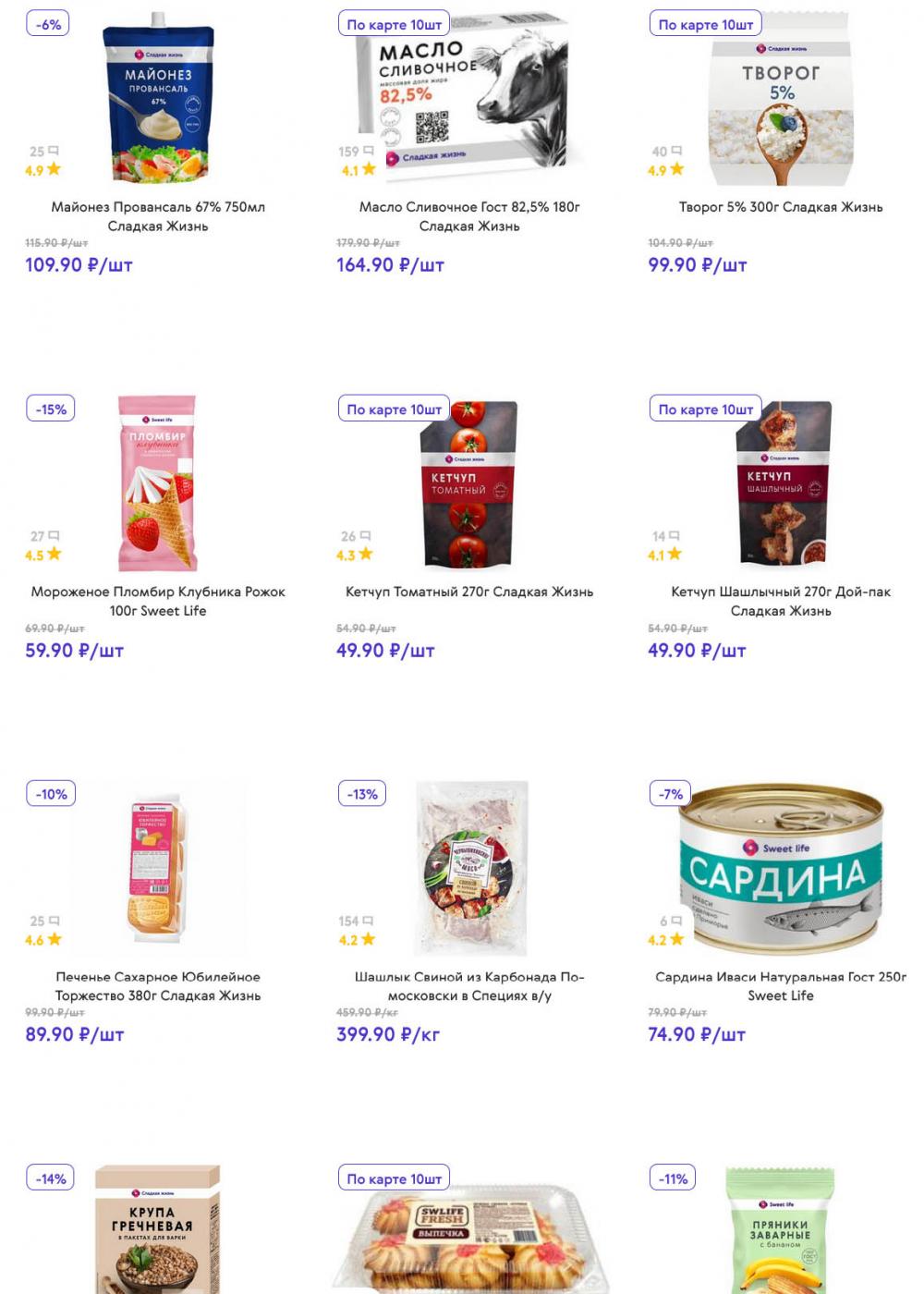Open the Кетчуп Томатный 270г product title
924x1294 pixels.
pyautogui.click(x=469, y=592)
